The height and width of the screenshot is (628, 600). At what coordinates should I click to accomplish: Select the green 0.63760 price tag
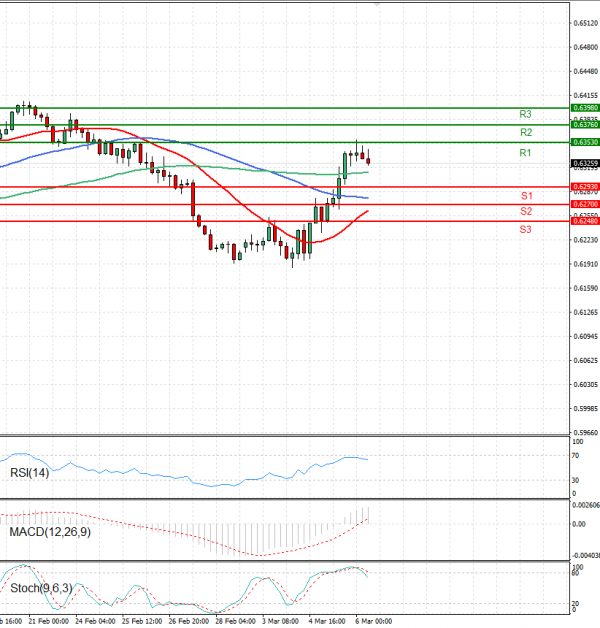pyautogui.click(x=584, y=125)
